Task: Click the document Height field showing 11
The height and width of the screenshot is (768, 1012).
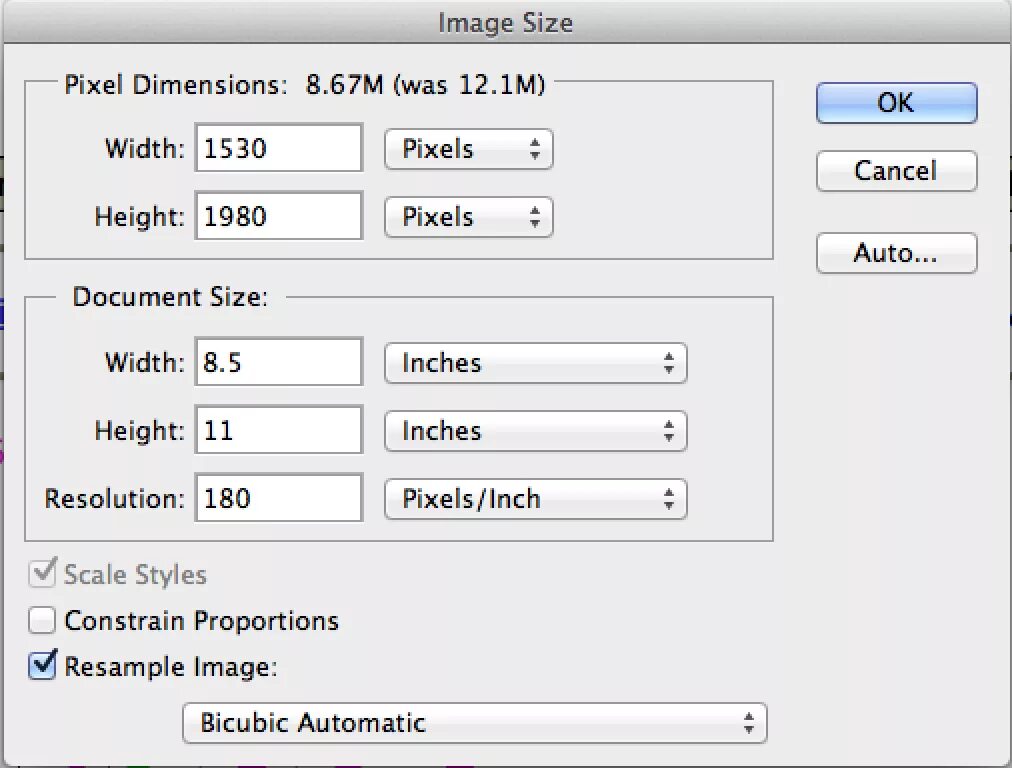Action: (x=279, y=431)
